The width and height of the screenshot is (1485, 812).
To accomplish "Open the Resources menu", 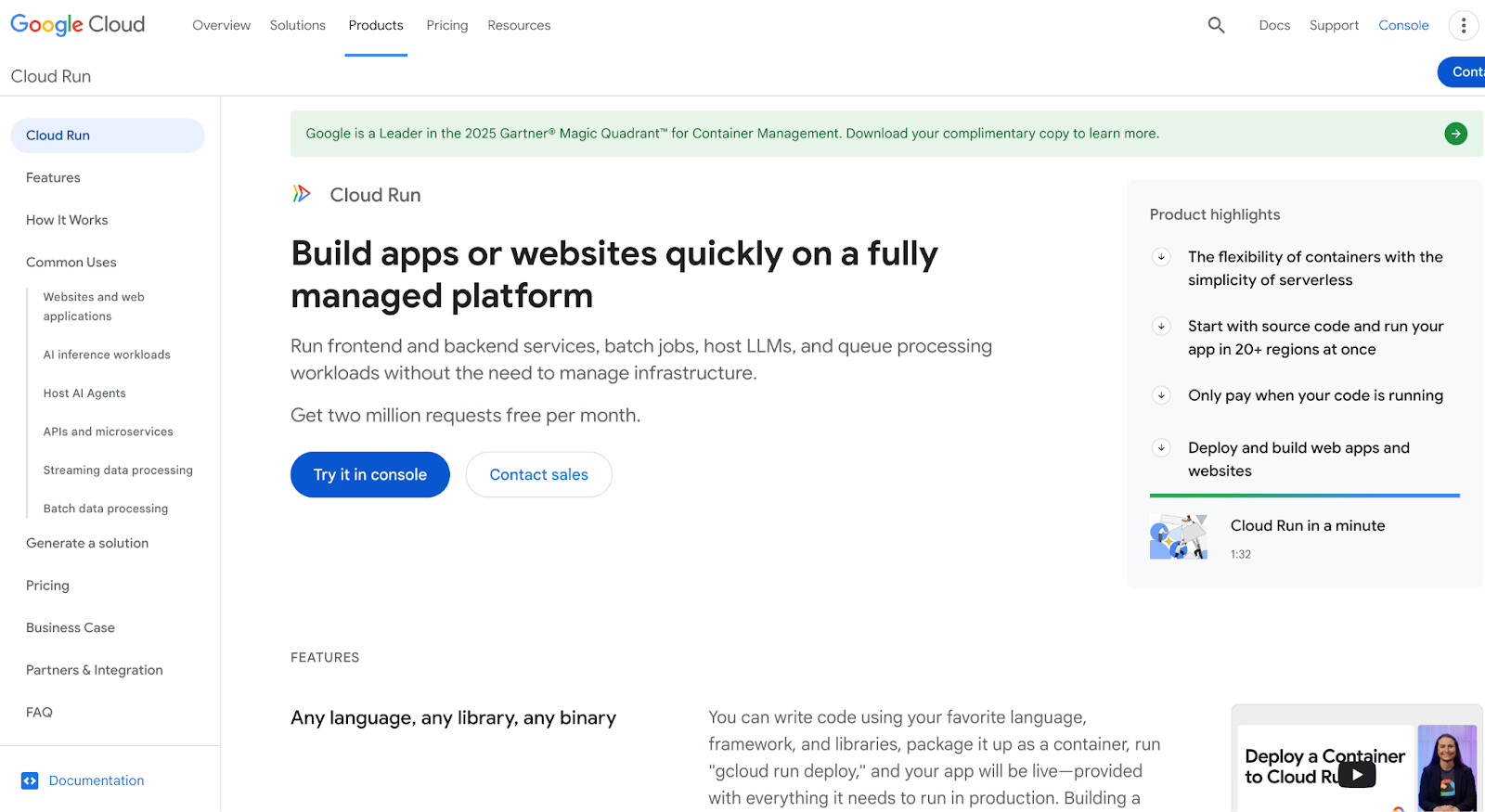I will (519, 25).
